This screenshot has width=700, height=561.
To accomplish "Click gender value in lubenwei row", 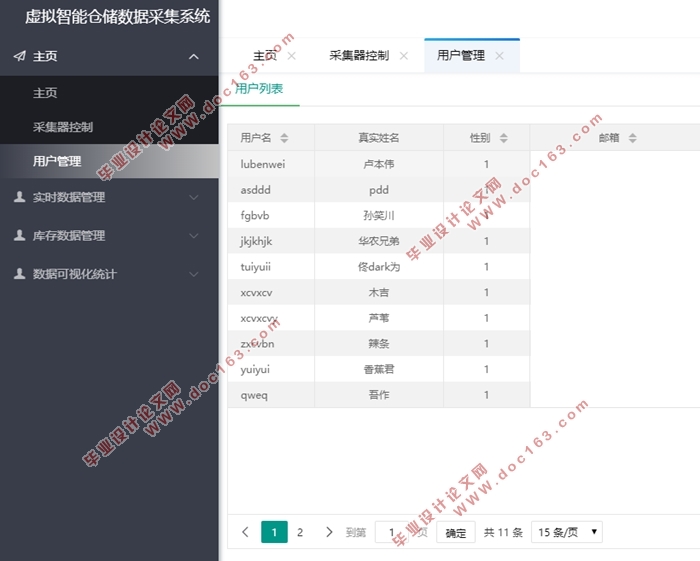I will (486, 164).
